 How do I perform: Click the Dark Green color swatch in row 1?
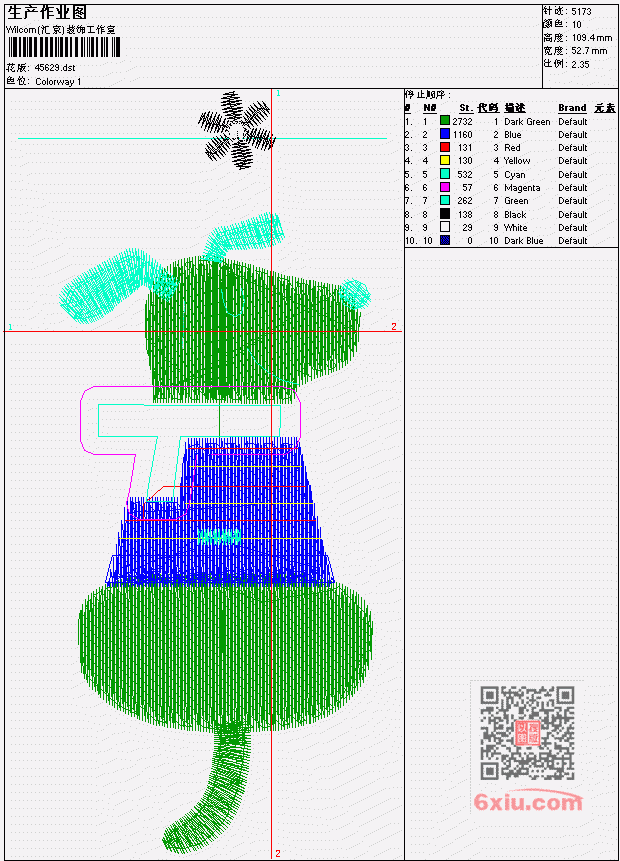(445, 121)
